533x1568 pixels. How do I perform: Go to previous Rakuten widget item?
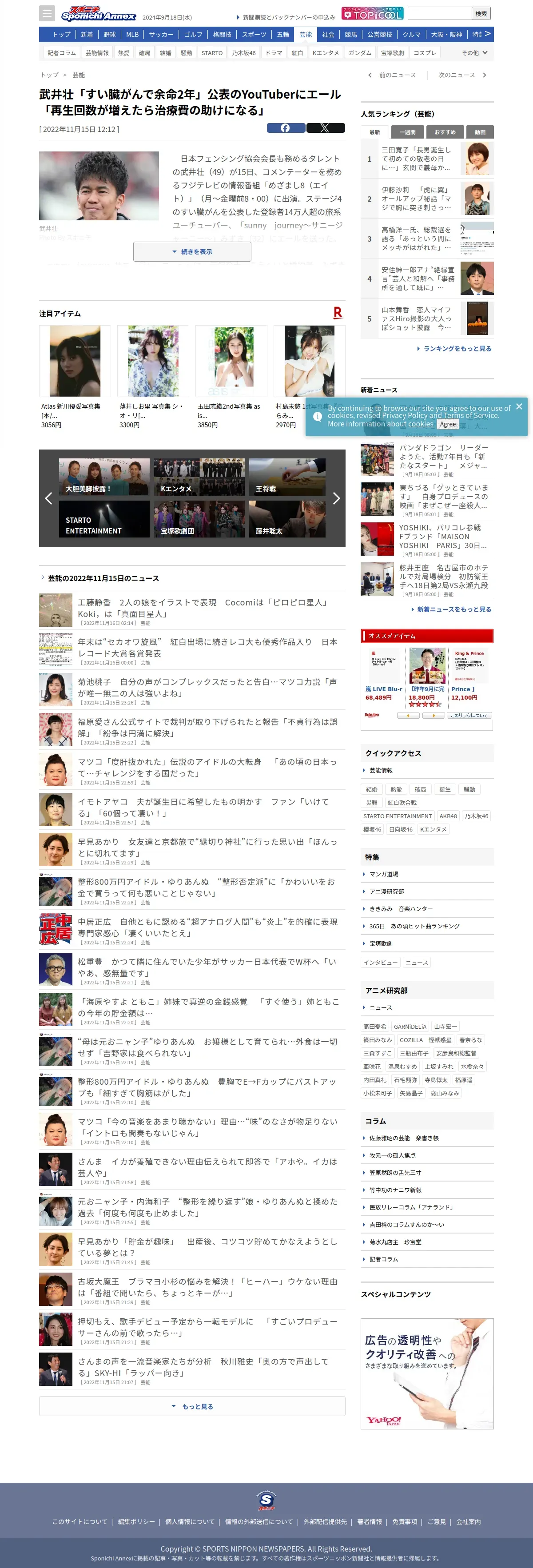click(x=408, y=715)
